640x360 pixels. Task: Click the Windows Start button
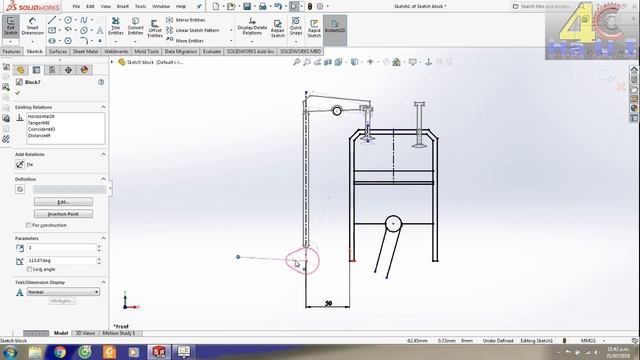coord(9,352)
